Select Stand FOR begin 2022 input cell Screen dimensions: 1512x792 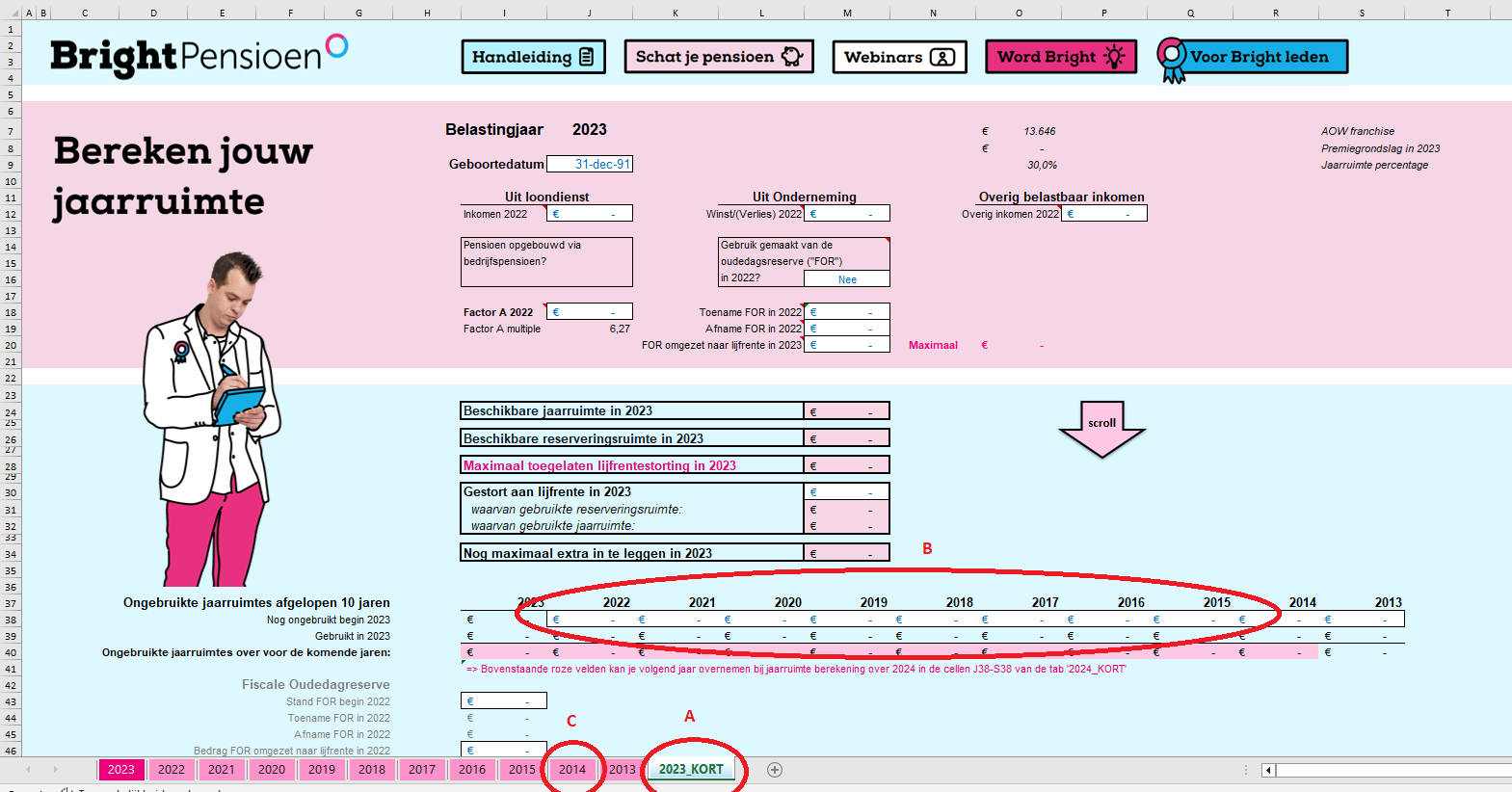504,701
